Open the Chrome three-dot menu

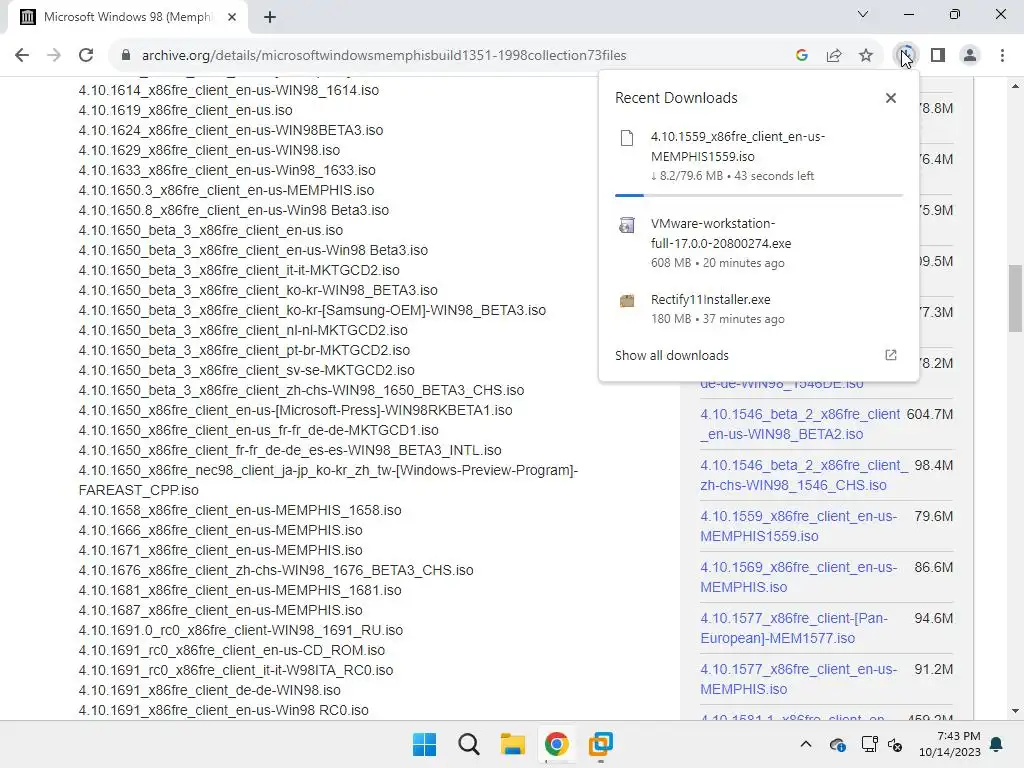pyautogui.click(x=1002, y=56)
